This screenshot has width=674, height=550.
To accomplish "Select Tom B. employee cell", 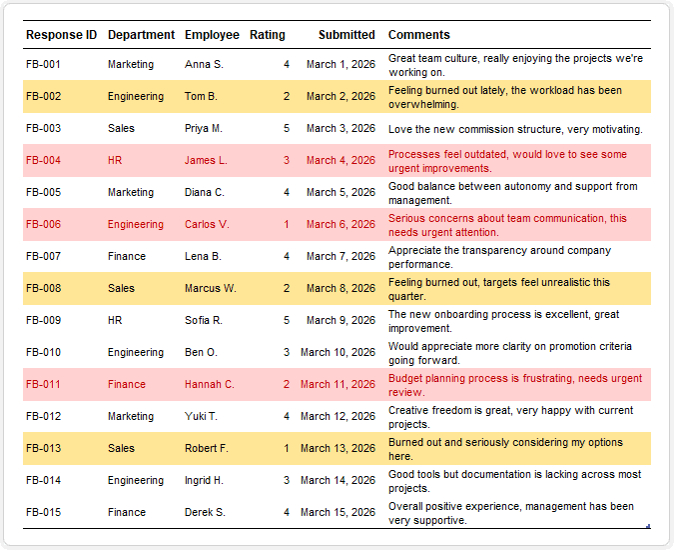I will (201, 96).
